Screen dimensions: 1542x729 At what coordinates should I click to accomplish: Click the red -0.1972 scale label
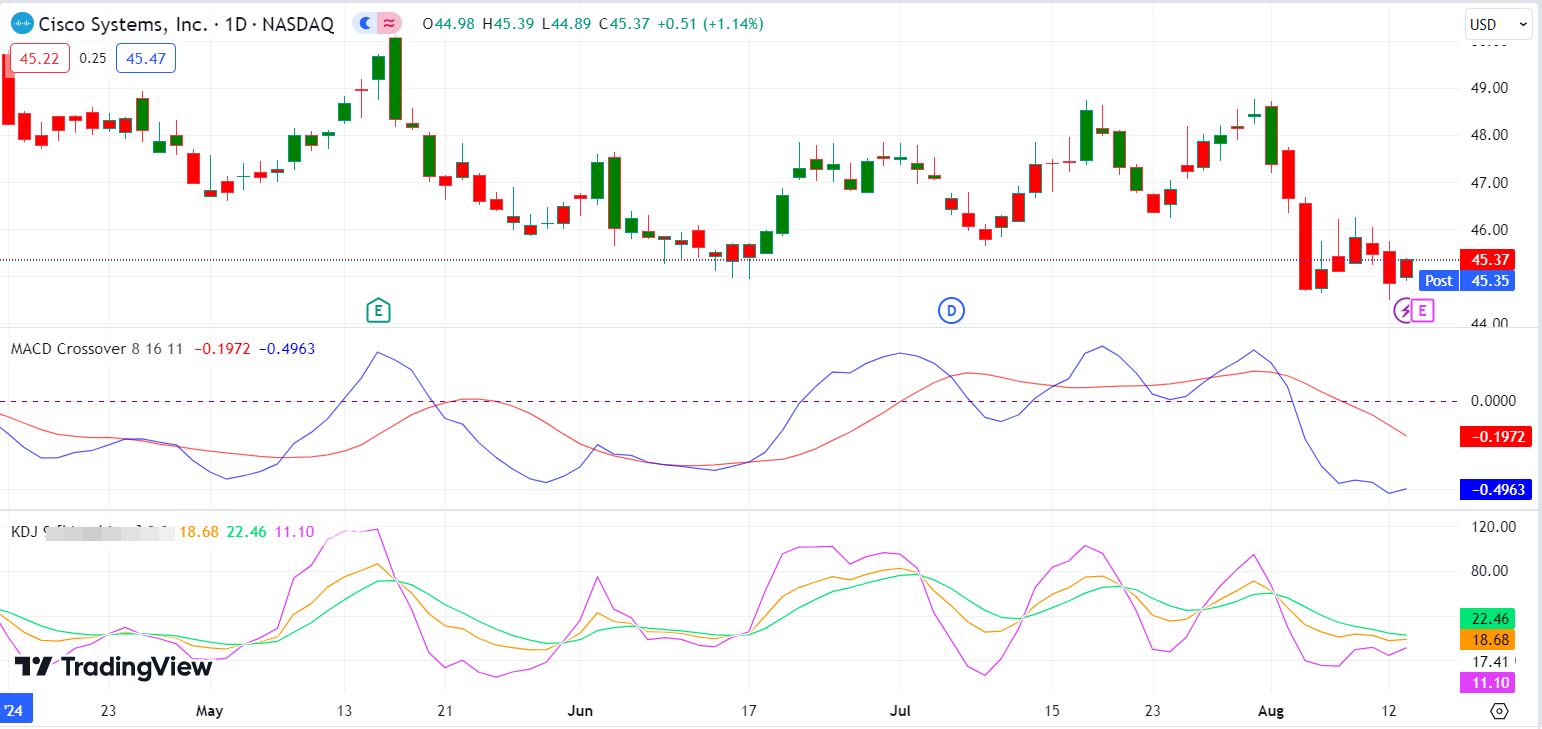coord(1495,436)
